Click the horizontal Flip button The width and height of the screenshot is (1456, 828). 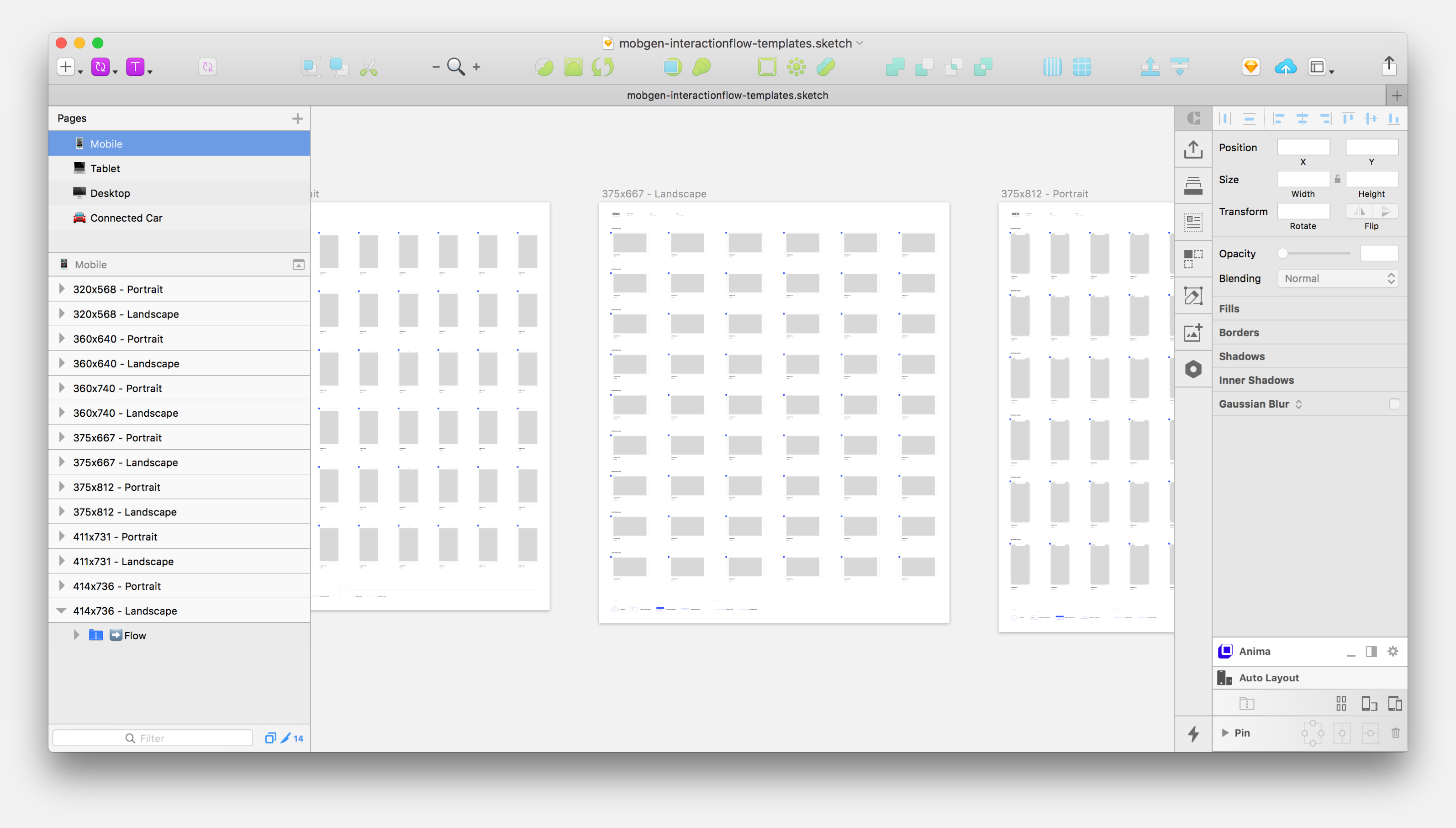click(x=1359, y=211)
